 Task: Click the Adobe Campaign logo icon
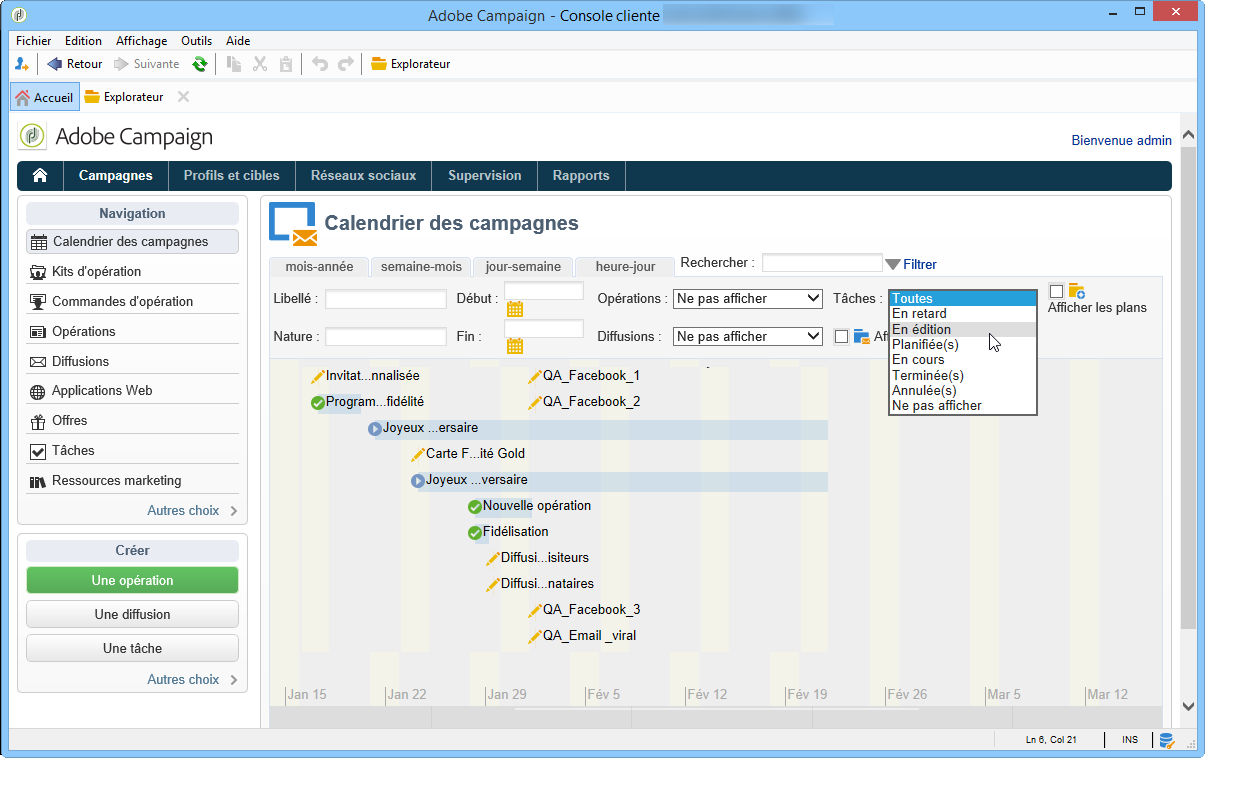(32, 136)
